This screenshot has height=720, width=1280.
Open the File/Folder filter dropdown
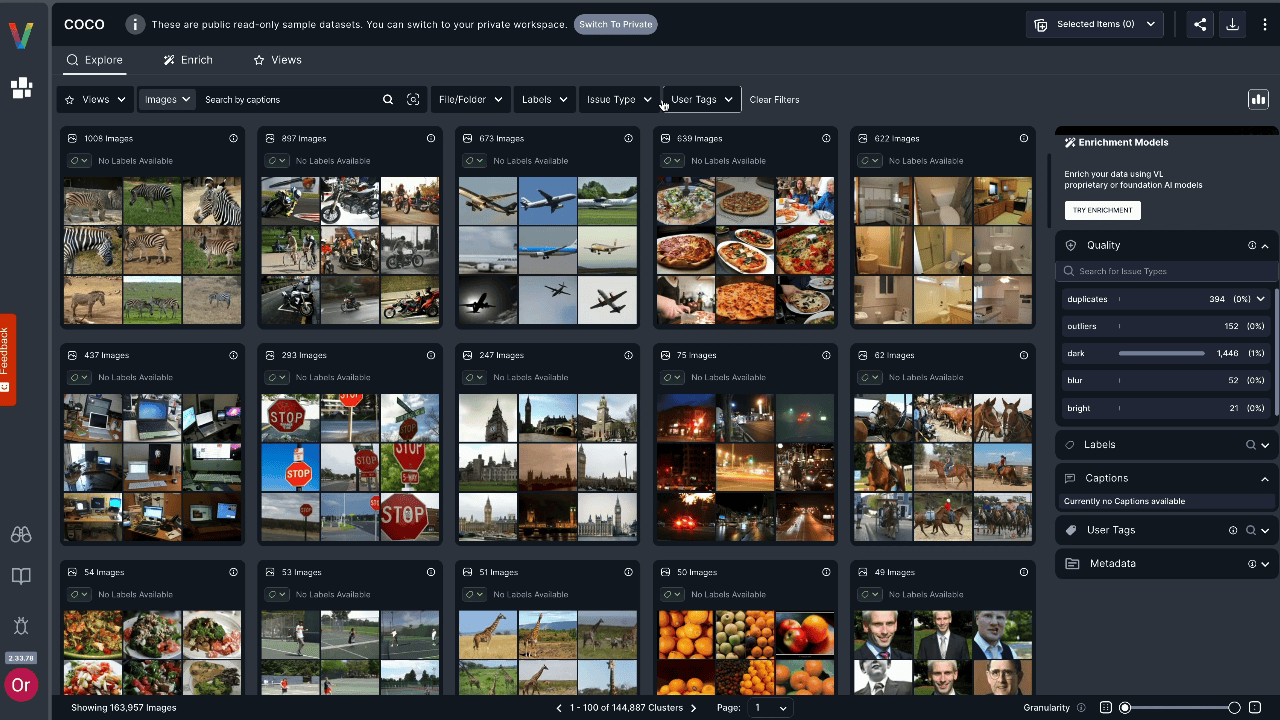[470, 100]
